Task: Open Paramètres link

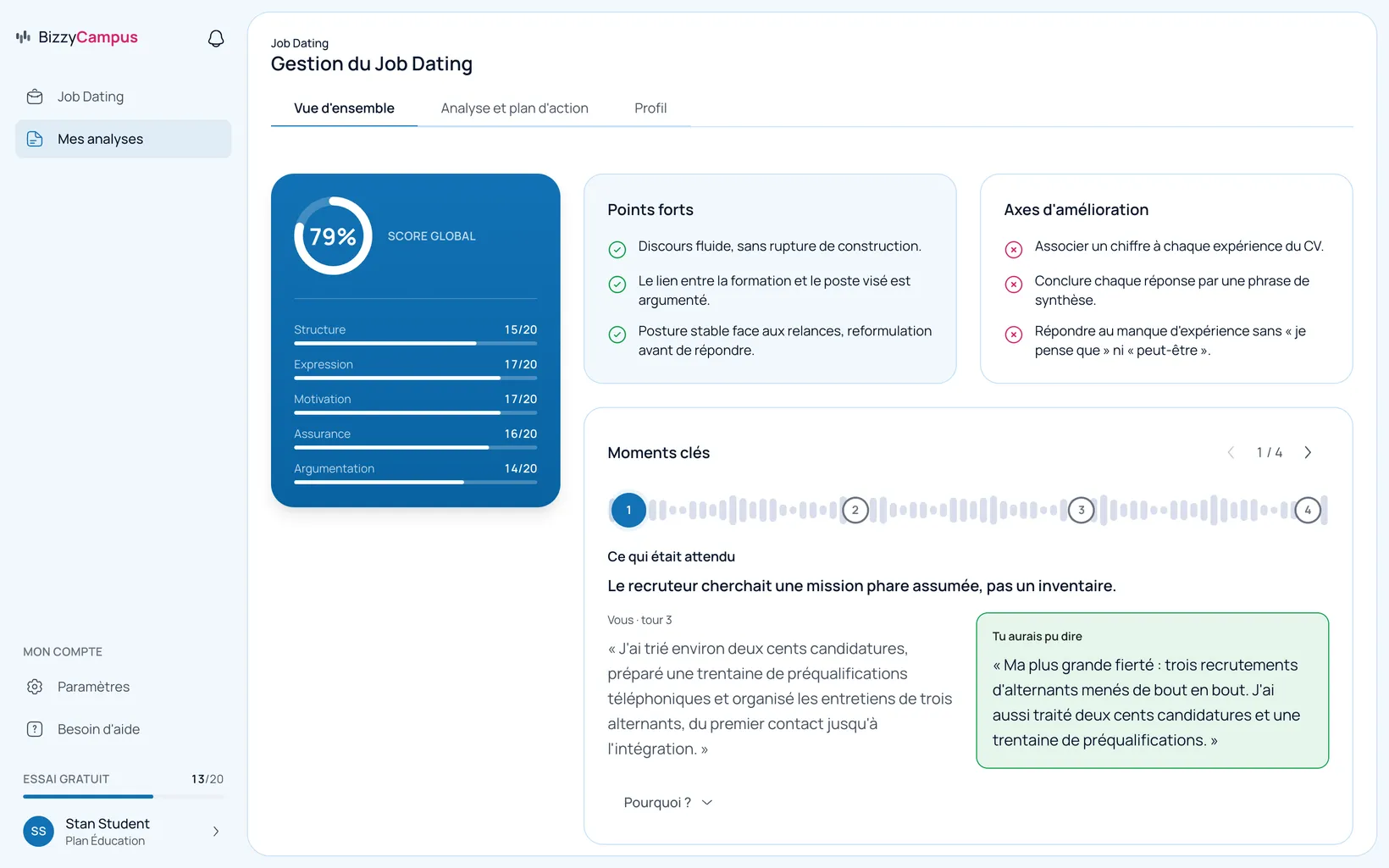Action: coord(123,687)
